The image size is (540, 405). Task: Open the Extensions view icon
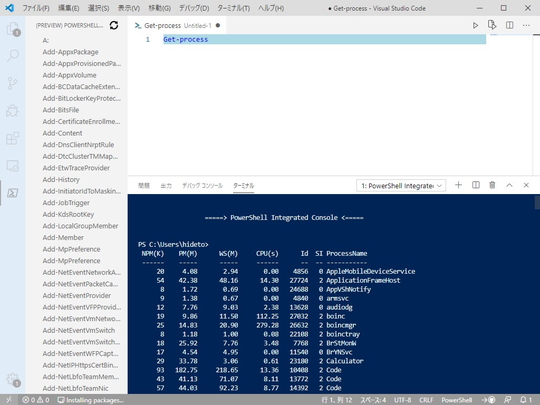13,138
